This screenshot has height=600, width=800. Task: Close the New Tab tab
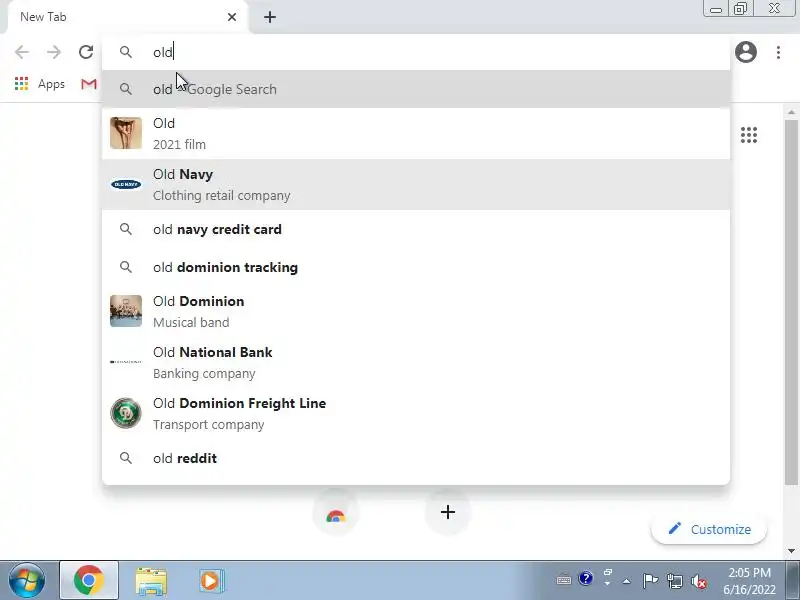pyautogui.click(x=232, y=17)
